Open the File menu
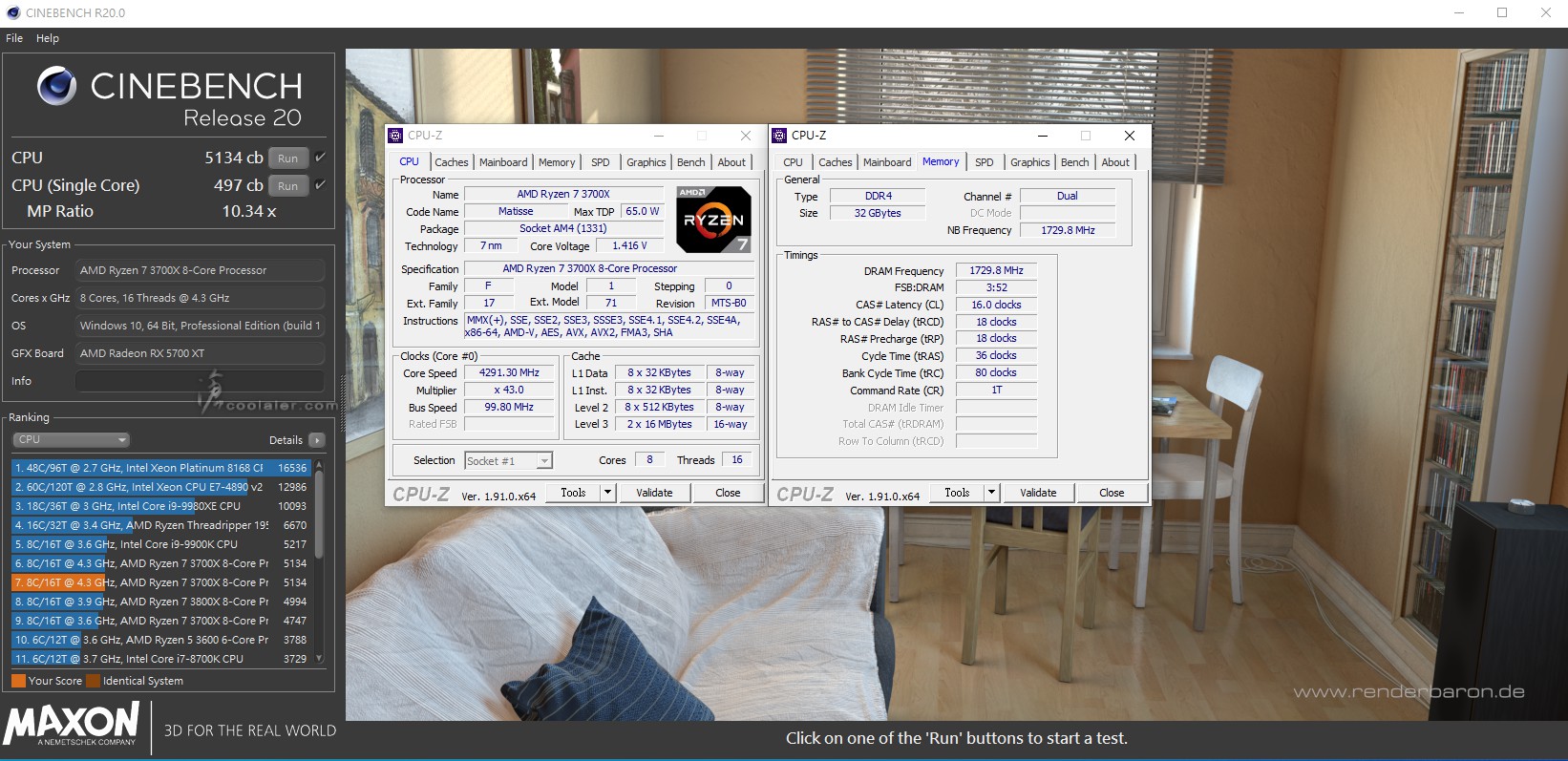This screenshot has height=761, width=1568. click(x=14, y=38)
